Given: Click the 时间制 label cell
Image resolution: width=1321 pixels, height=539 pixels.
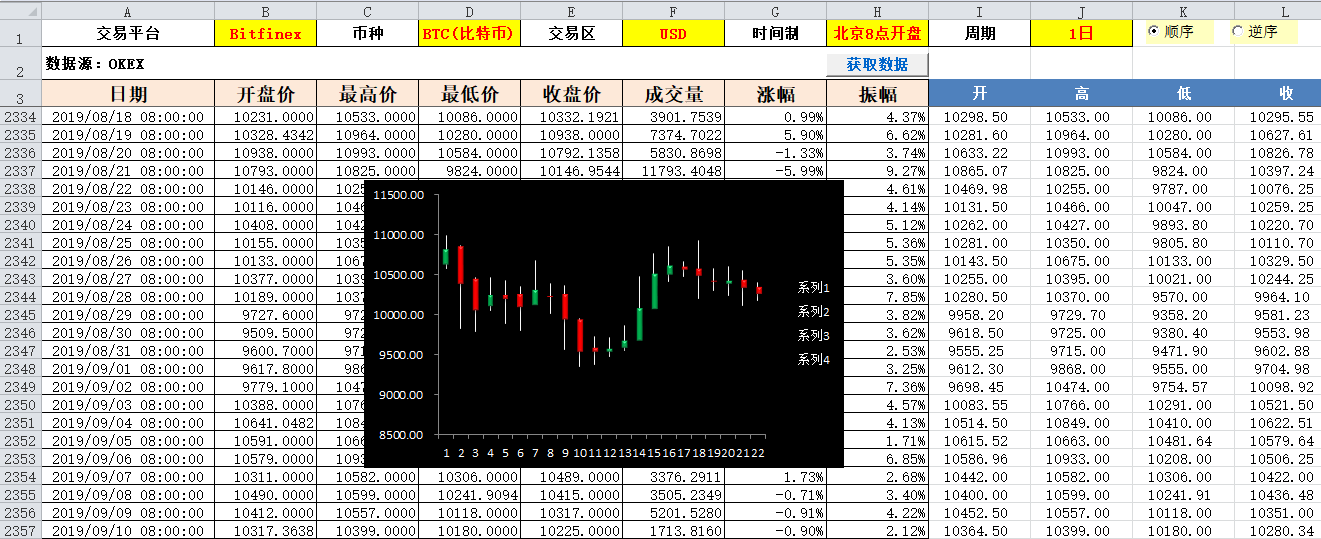Looking at the screenshot, I should point(775,33).
